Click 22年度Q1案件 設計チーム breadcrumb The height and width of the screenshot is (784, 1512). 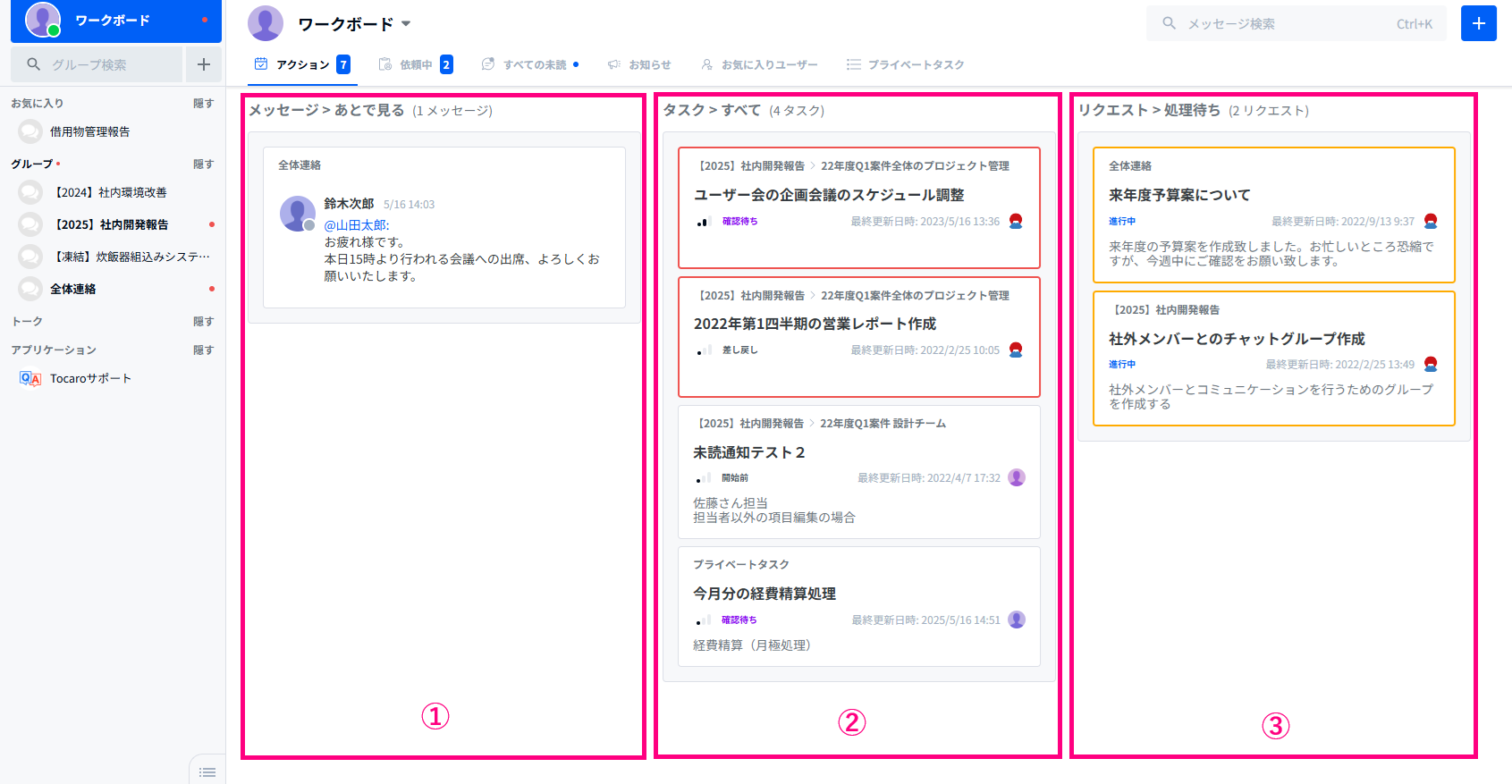pyautogui.click(x=883, y=423)
